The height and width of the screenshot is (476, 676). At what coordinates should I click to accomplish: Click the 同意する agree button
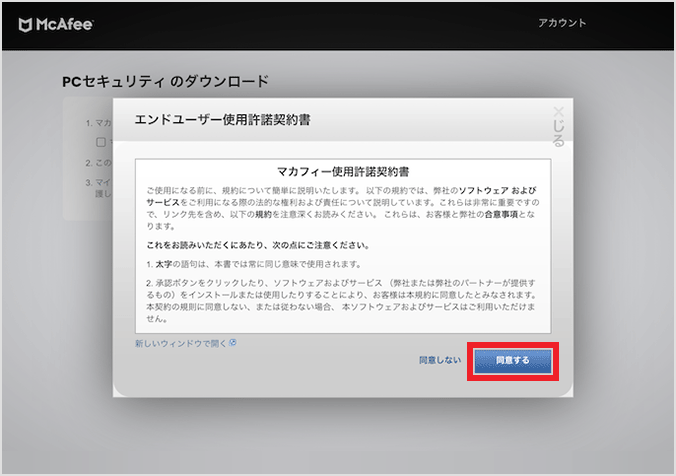[x=513, y=361]
